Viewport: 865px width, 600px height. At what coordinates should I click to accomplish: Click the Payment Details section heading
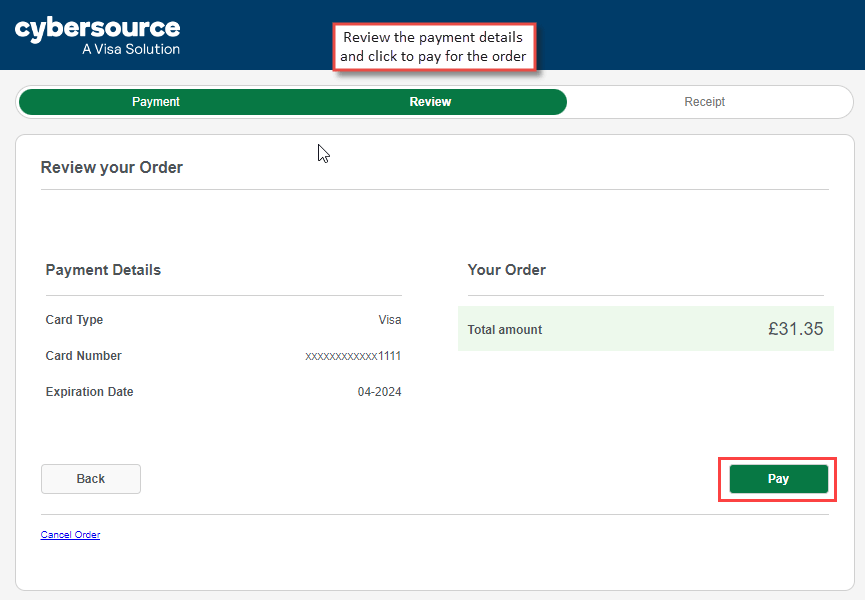103,270
